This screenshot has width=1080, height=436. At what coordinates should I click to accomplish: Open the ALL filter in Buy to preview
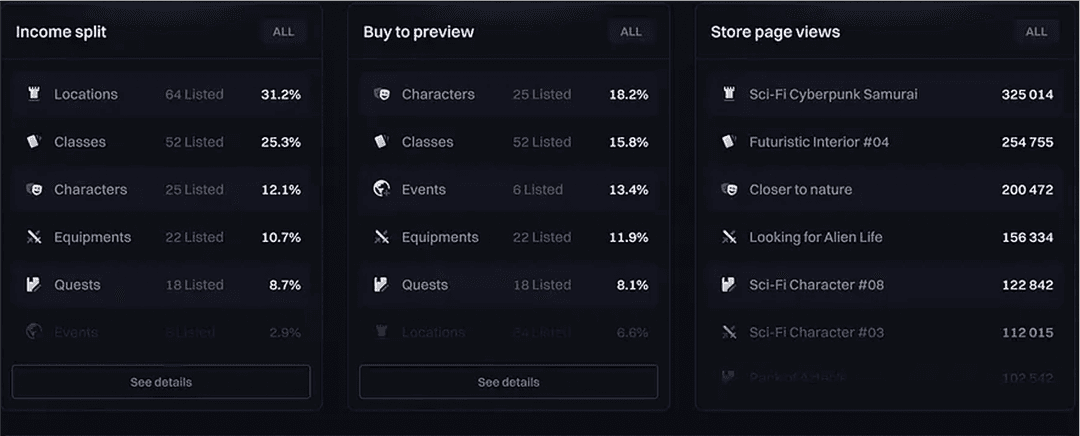pos(631,32)
